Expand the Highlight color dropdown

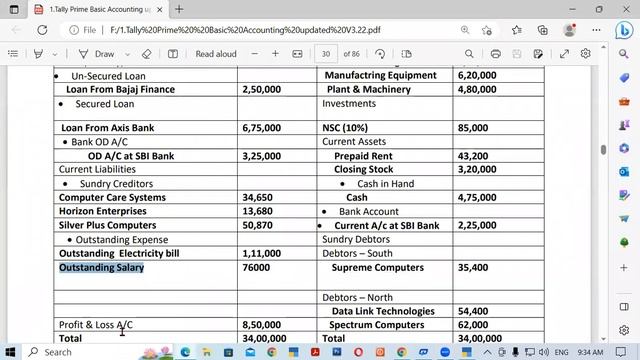(55, 54)
